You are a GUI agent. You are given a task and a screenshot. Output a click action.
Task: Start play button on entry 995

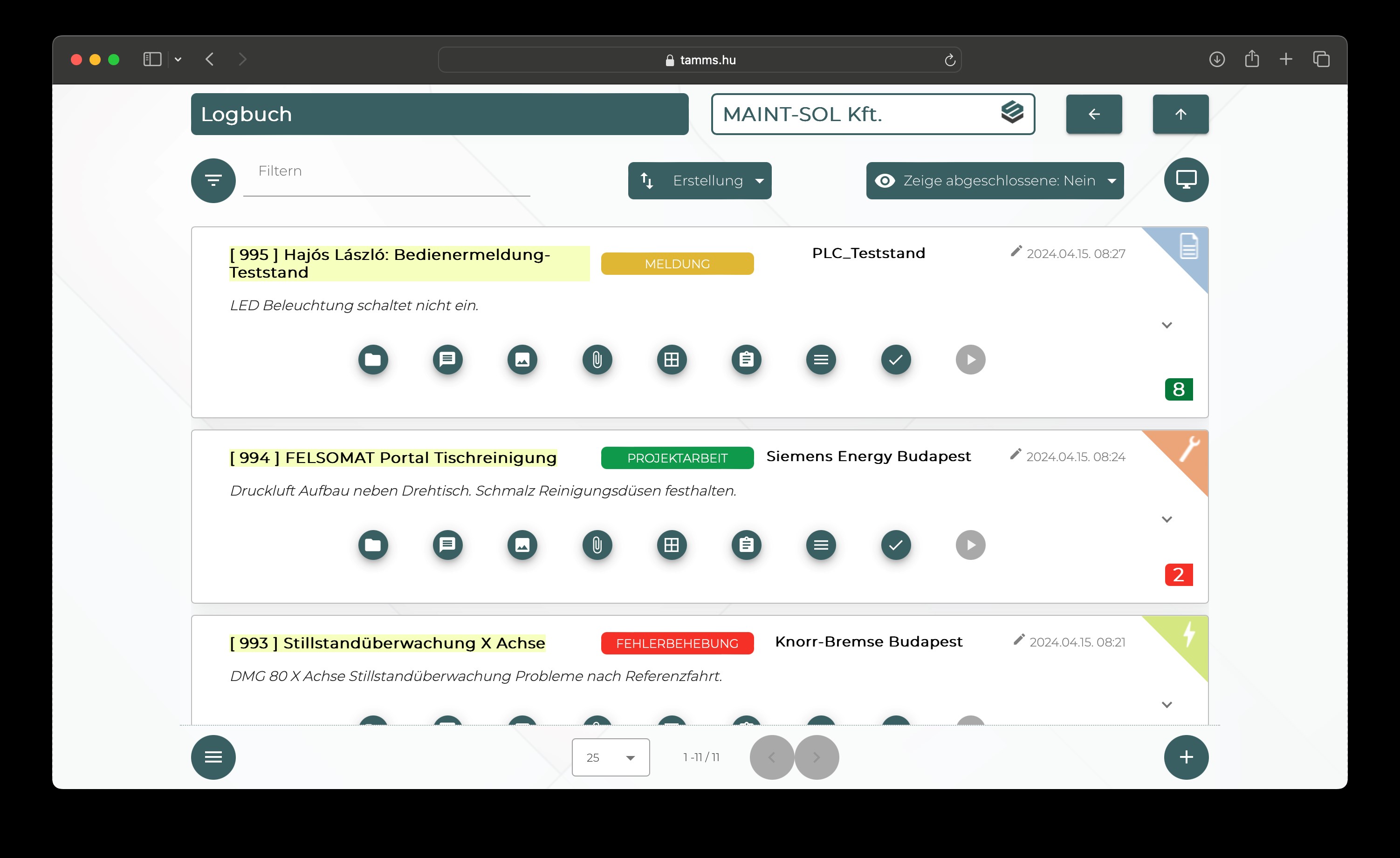(x=970, y=360)
